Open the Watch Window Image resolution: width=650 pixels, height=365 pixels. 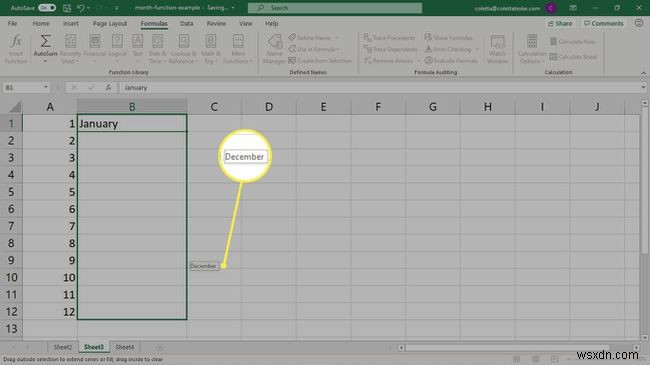[x=497, y=49]
